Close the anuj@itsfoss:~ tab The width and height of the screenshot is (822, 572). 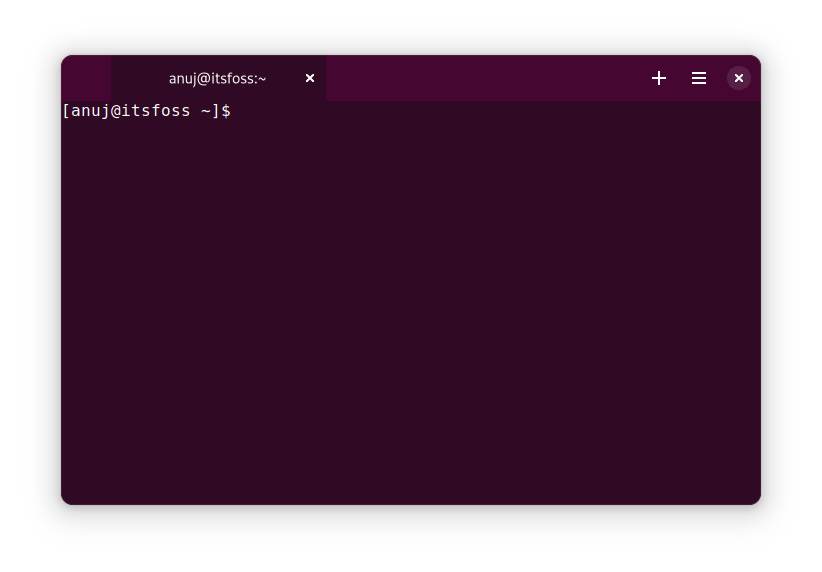310,78
